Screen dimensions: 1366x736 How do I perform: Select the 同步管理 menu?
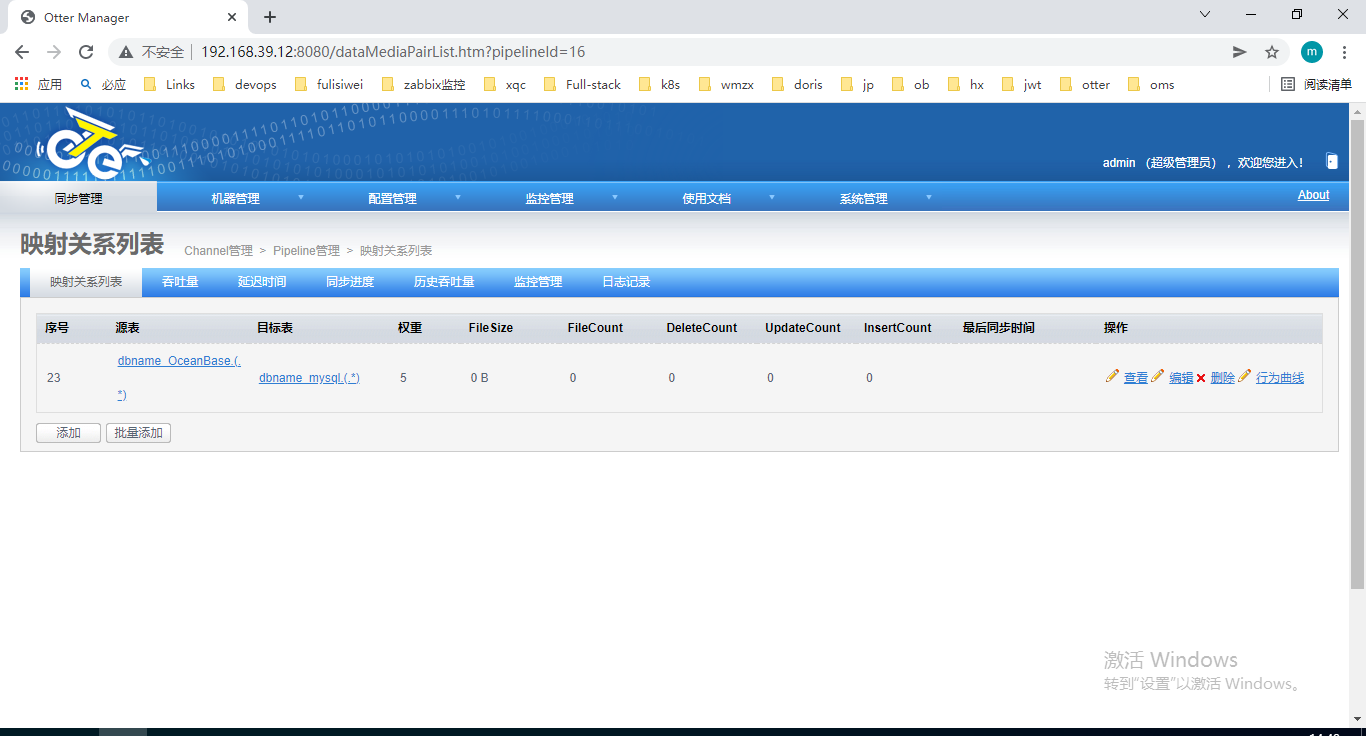[x=78, y=198]
